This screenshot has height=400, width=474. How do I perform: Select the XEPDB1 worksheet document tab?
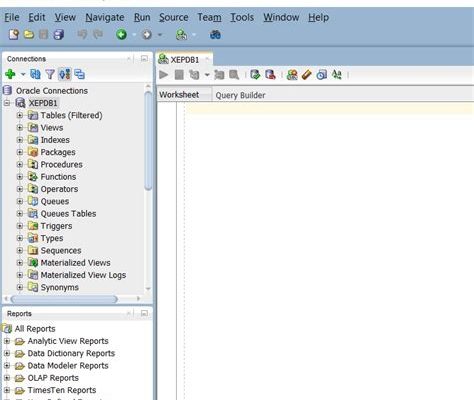tap(185, 60)
